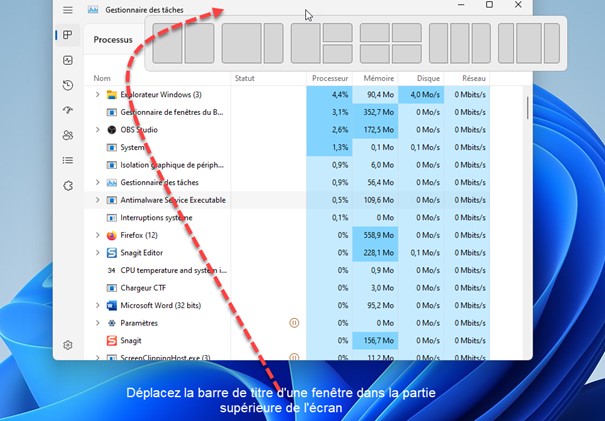Select the Processus page icon in sidebar

click(x=68, y=35)
